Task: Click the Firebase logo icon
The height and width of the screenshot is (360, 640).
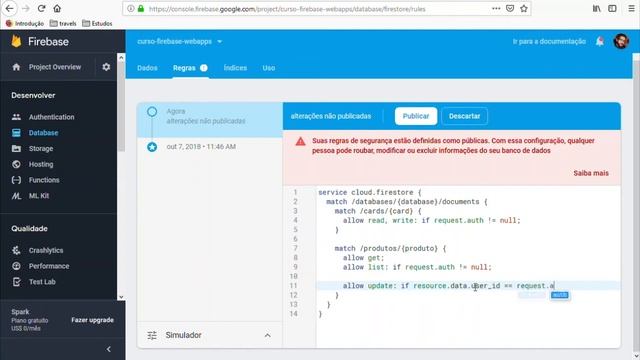Action: [x=16, y=41]
